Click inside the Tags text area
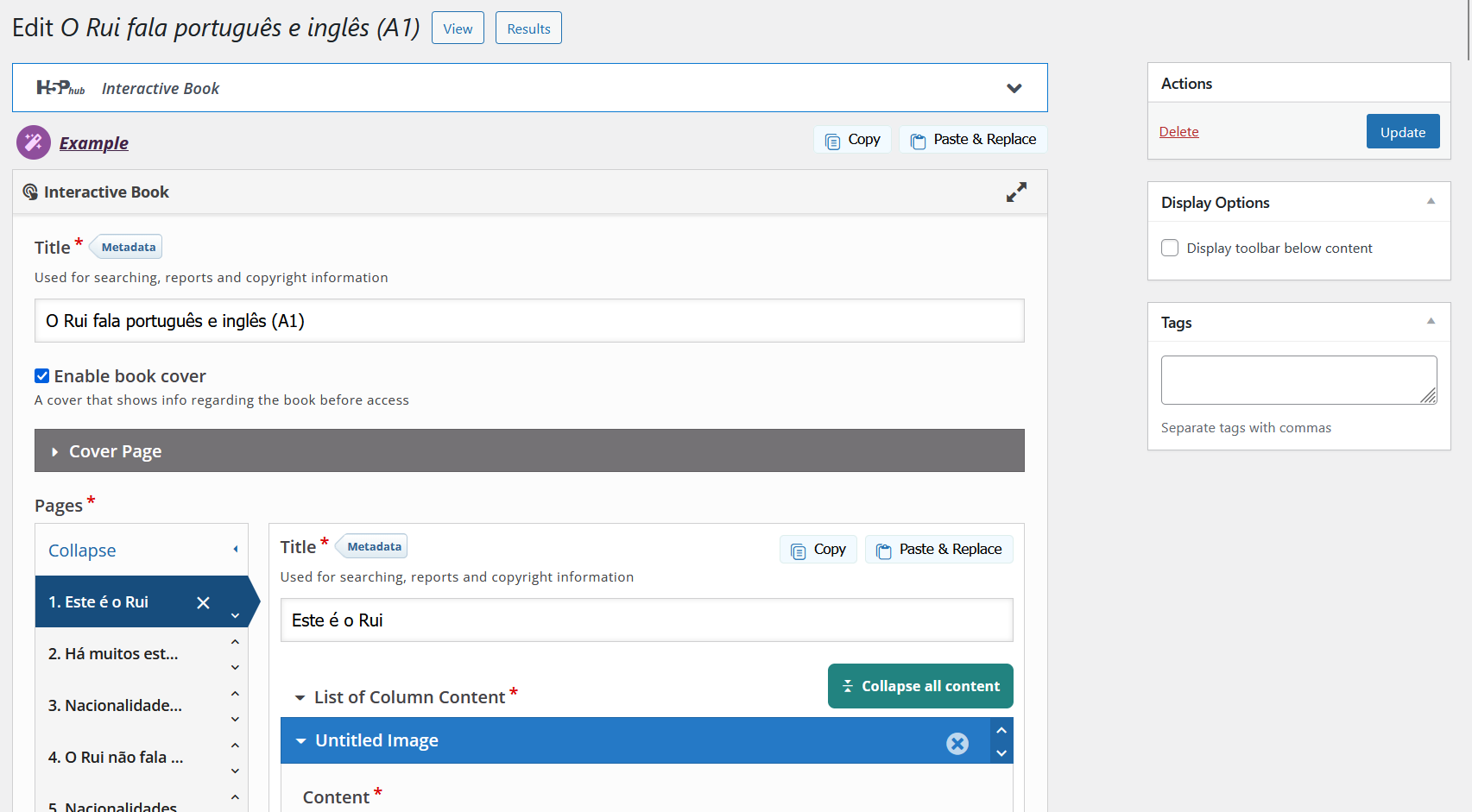This screenshot has width=1472, height=812. [1298, 380]
